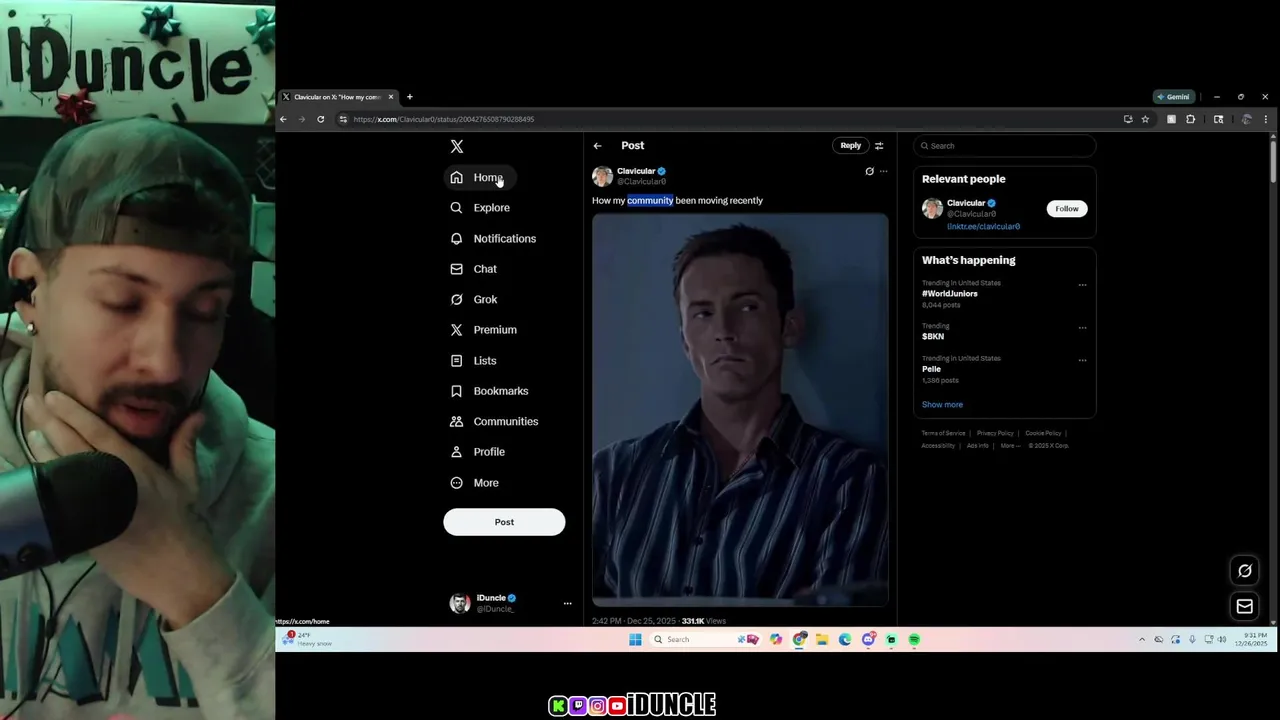Open Communities in the sidebar

coord(494,421)
